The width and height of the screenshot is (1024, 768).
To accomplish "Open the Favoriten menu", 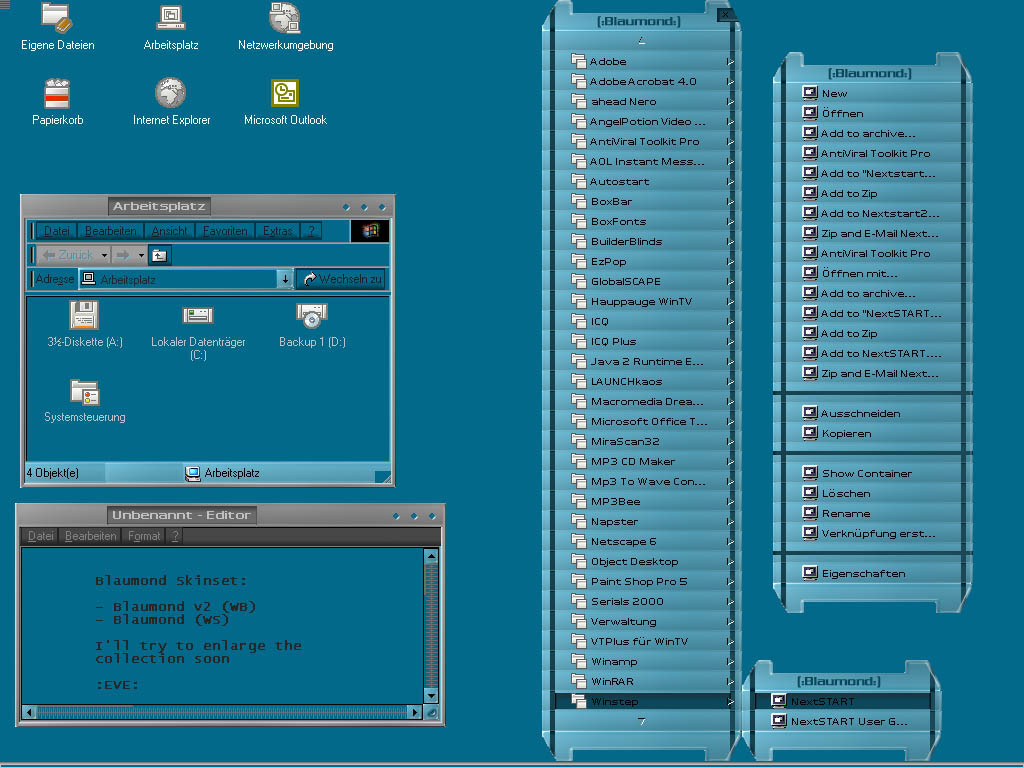I will tap(225, 231).
